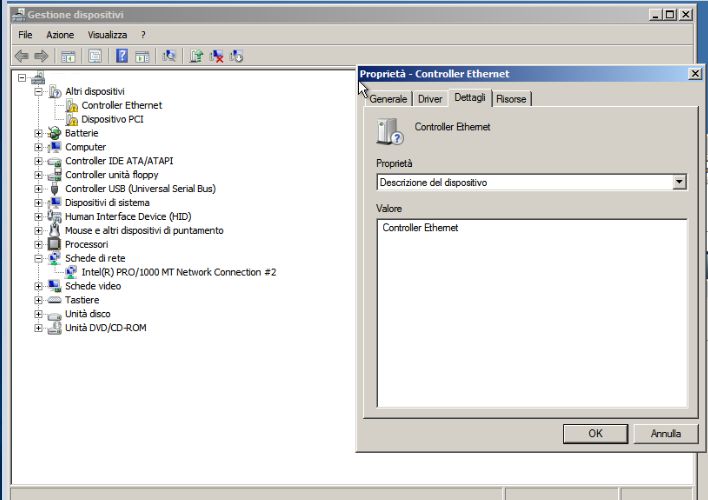Screen dimensions: 708x500
Task: Click the Back arrow in toolbar
Action: tap(21, 56)
